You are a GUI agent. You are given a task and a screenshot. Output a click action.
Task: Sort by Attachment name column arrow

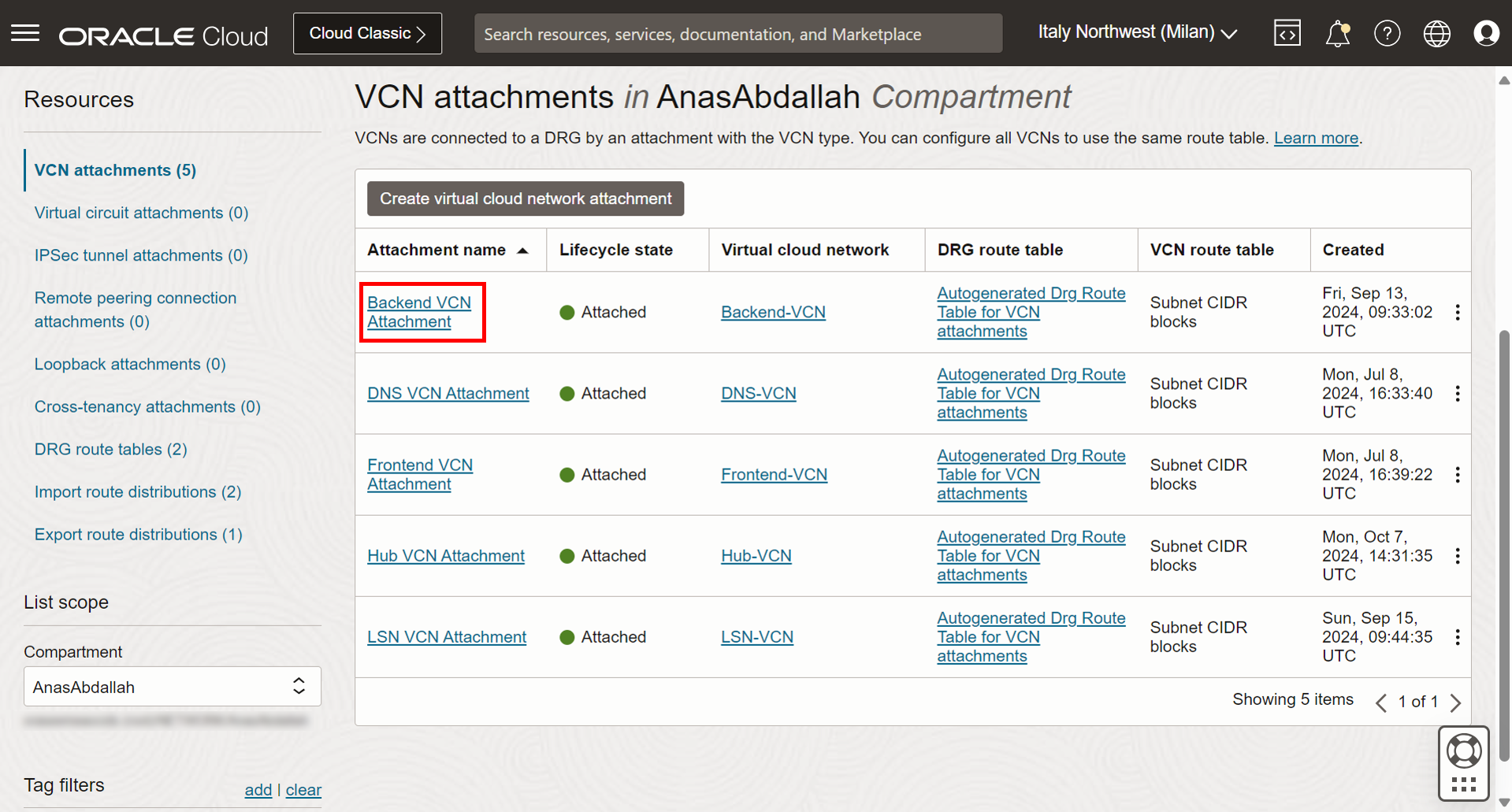pyautogui.click(x=522, y=250)
